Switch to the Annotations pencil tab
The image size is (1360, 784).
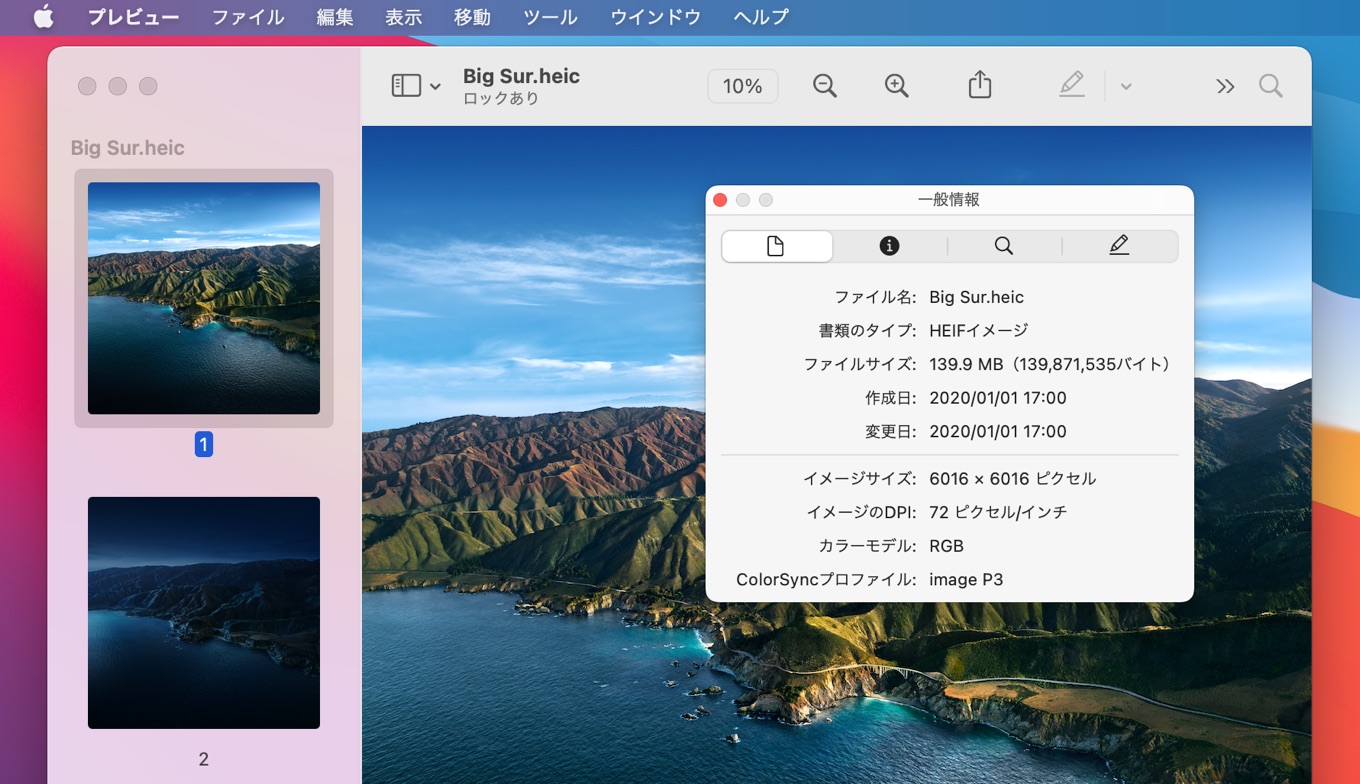click(x=1119, y=246)
